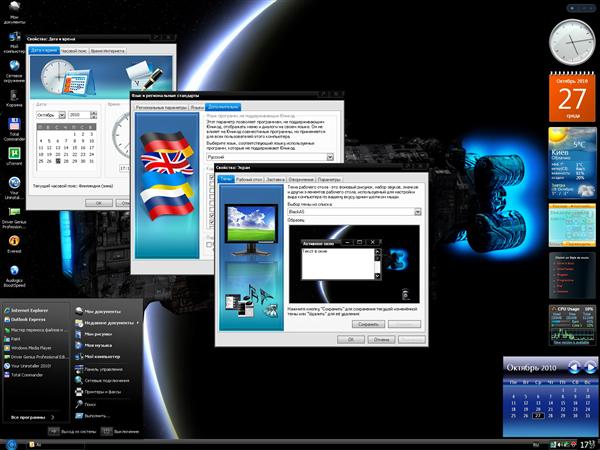600x450 pixels.
Task: Open Your Uninstaller 2010 in the Start menu
Action: coord(28,366)
